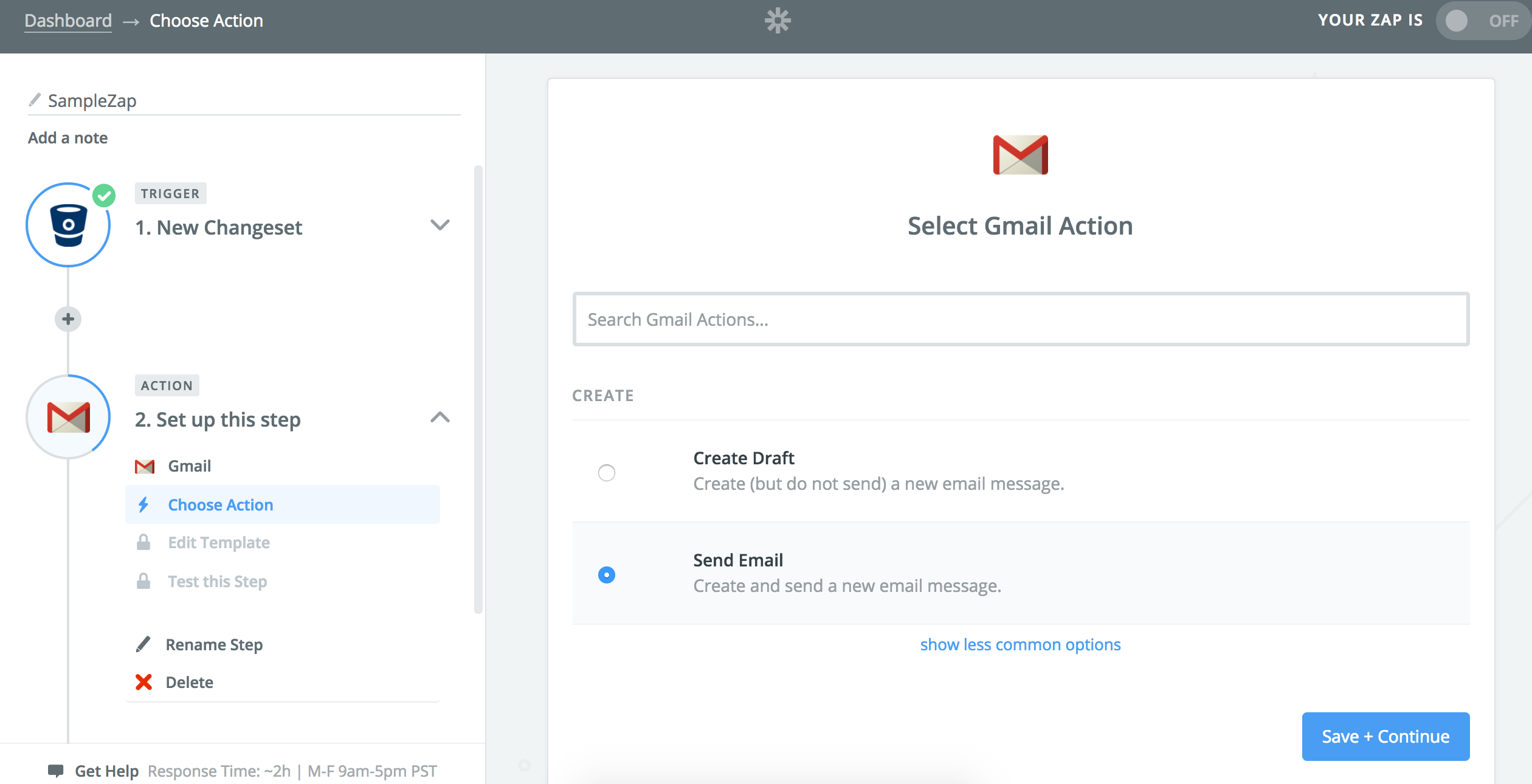Click the pencil icon beside SampleZap
Viewport: 1532px width, 784px height.
[35, 100]
